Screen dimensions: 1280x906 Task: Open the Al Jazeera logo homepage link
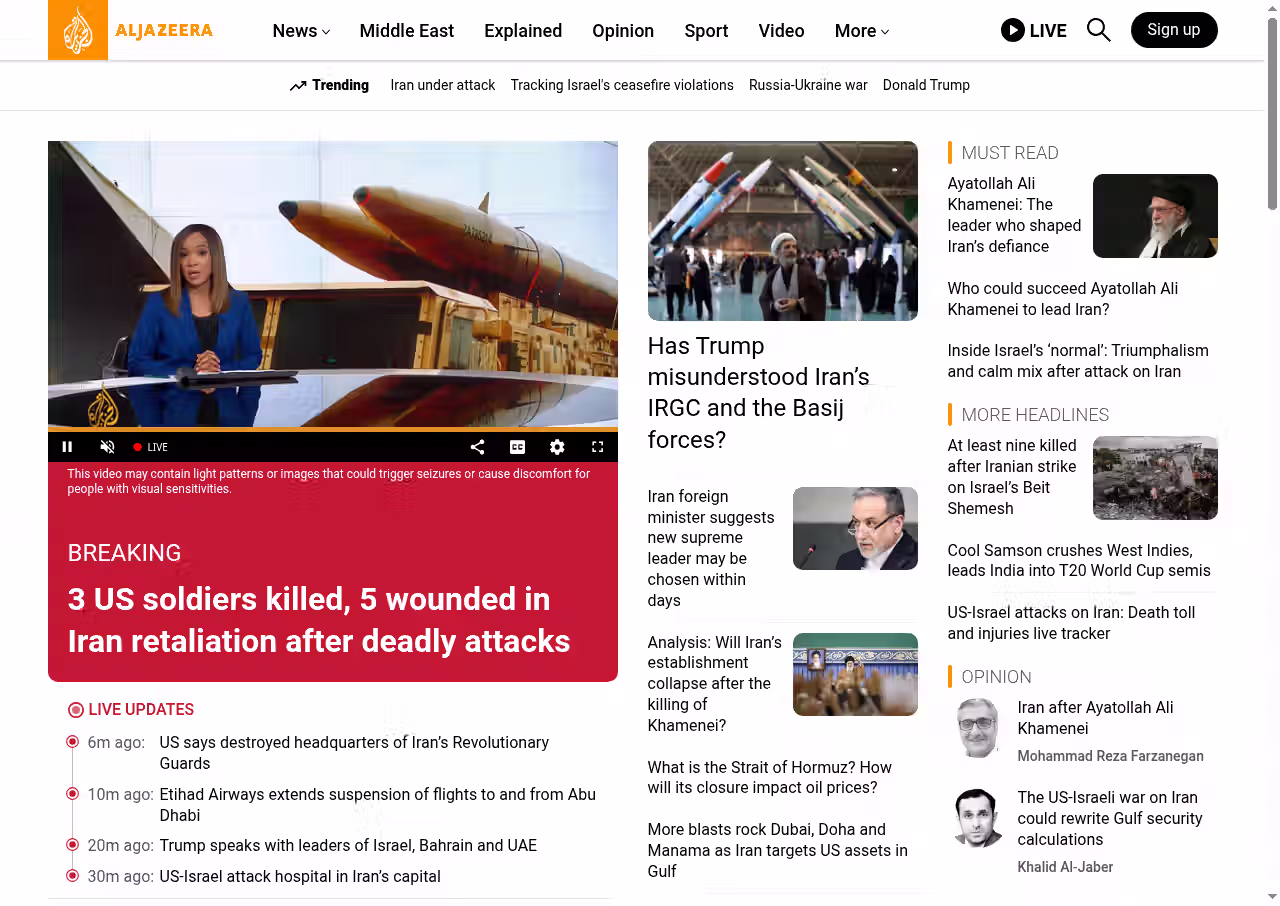click(x=131, y=30)
